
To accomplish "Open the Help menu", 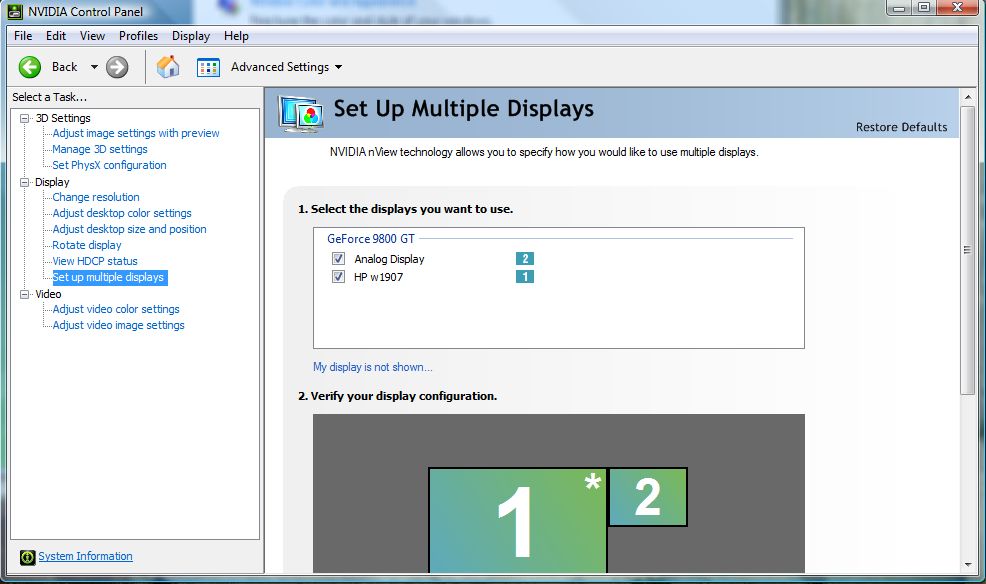I will pos(236,36).
